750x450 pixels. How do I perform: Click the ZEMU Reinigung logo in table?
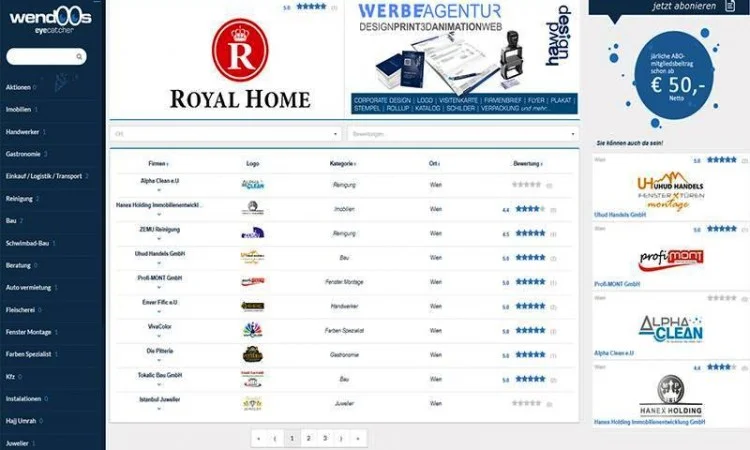[253, 233]
